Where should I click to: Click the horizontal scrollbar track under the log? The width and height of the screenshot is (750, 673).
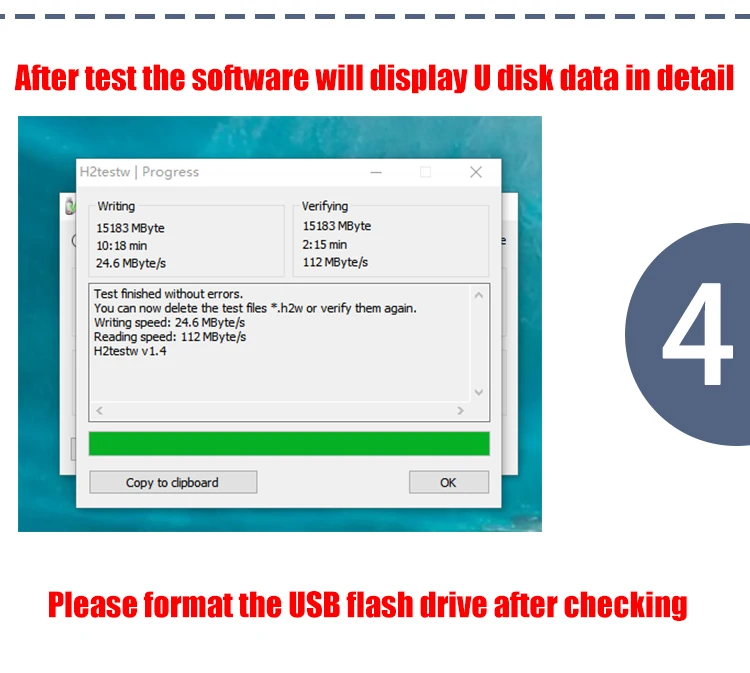pyautogui.click(x=280, y=410)
